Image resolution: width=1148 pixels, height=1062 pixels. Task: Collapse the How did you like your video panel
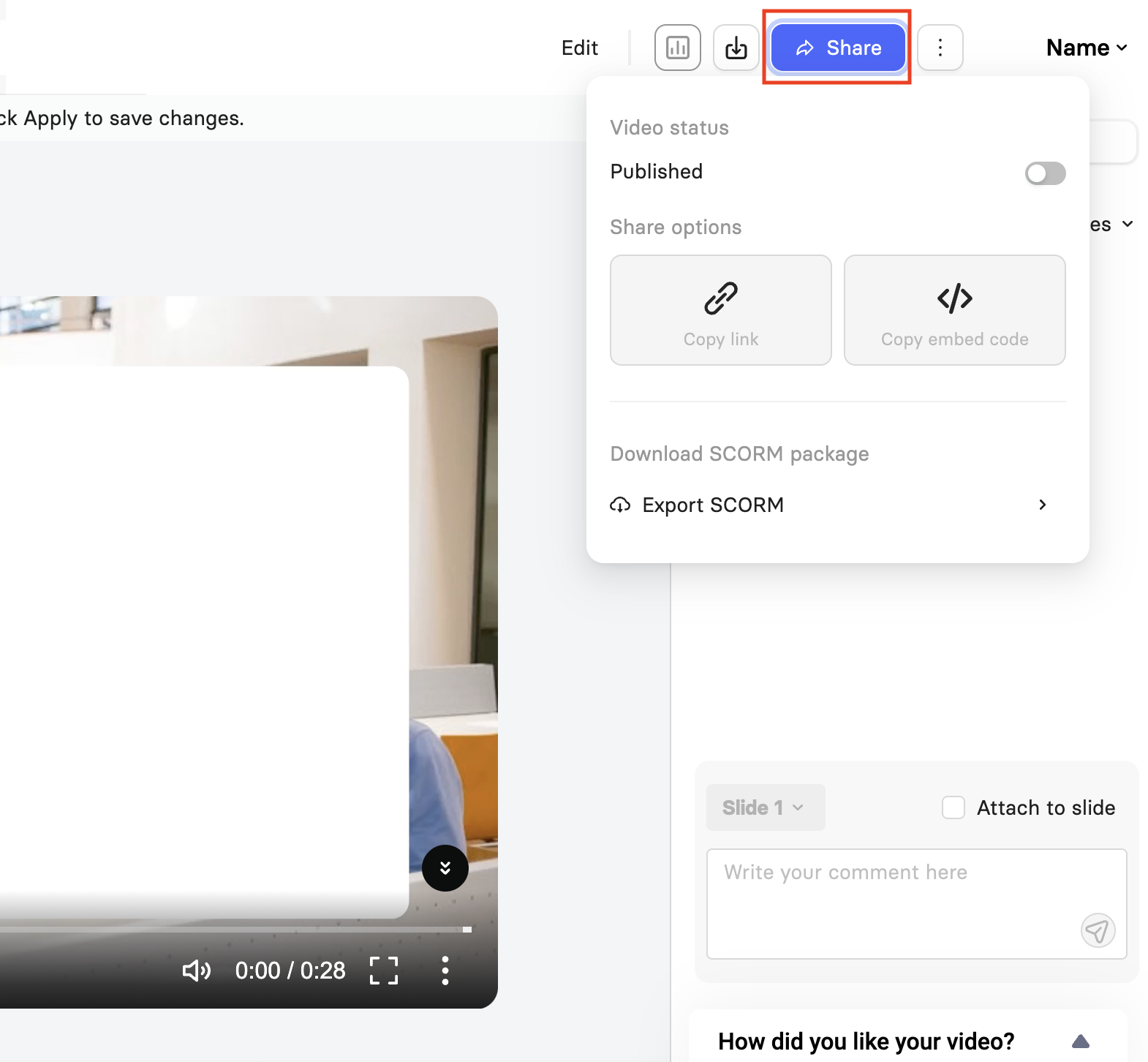[x=1081, y=1042]
